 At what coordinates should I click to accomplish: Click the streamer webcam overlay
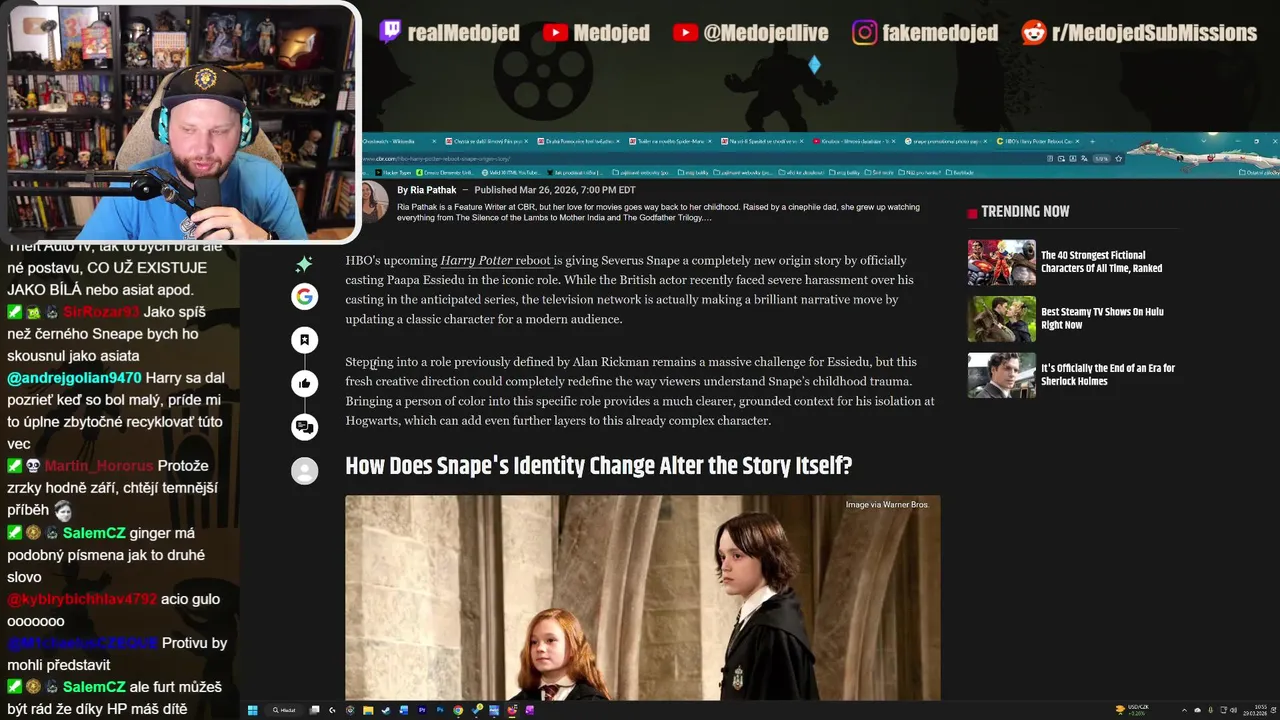[x=181, y=122]
